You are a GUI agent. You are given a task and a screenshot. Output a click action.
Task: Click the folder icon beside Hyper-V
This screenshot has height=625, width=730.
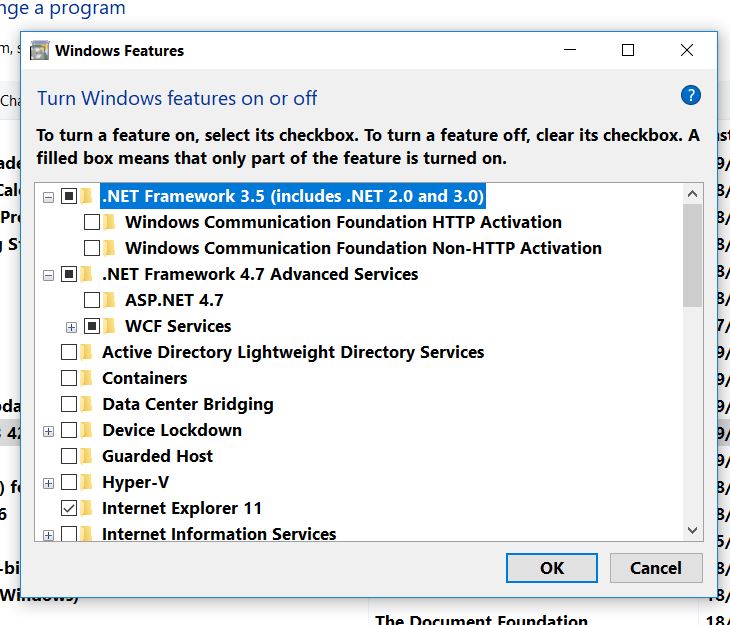86,482
